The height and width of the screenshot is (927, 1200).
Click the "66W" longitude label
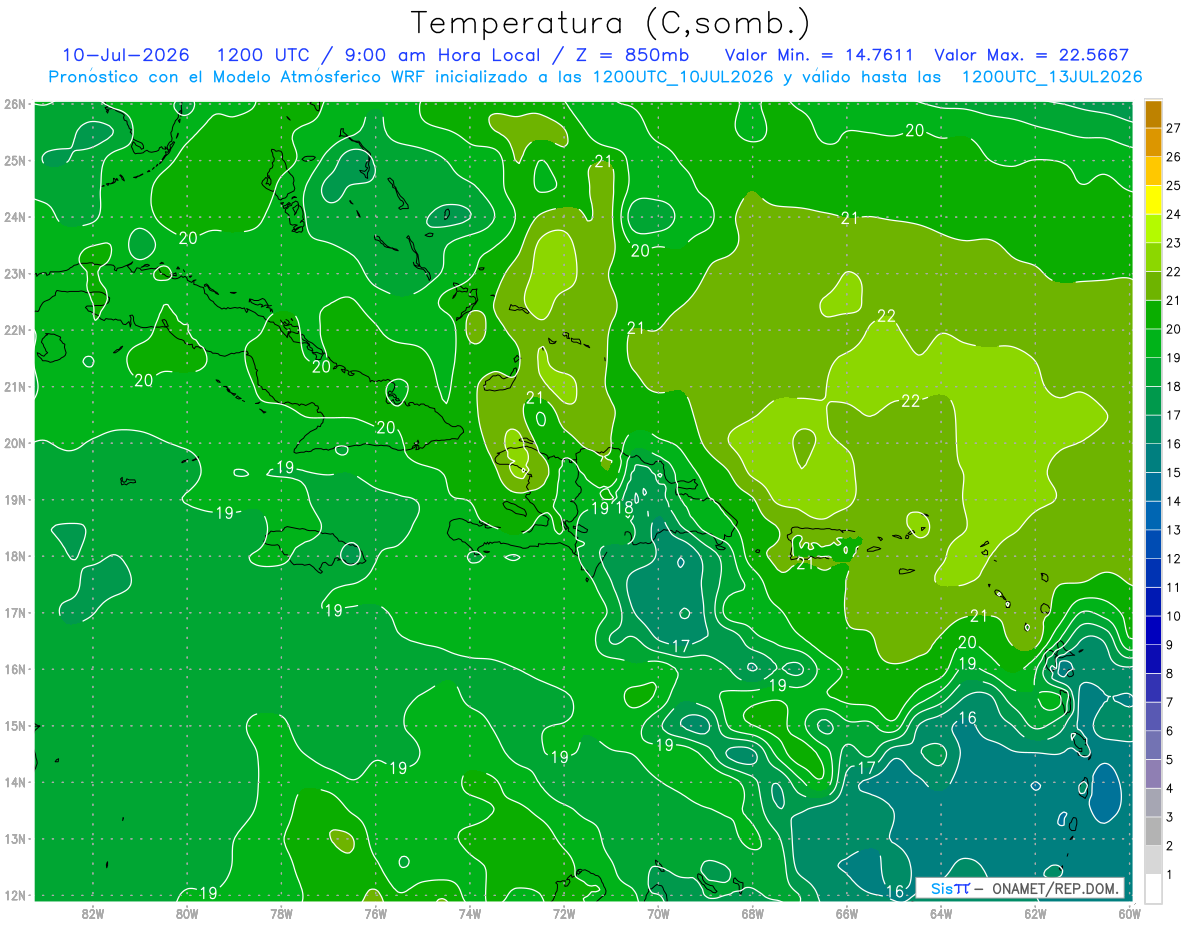click(846, 913)
